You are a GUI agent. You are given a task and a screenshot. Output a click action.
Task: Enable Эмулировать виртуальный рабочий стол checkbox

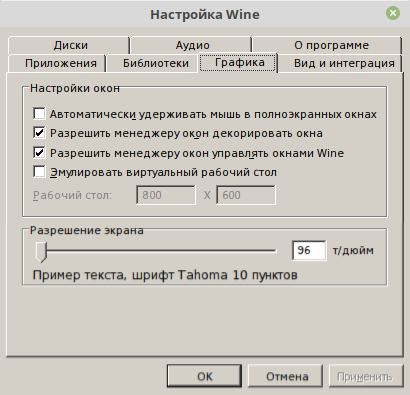[39, 172]
